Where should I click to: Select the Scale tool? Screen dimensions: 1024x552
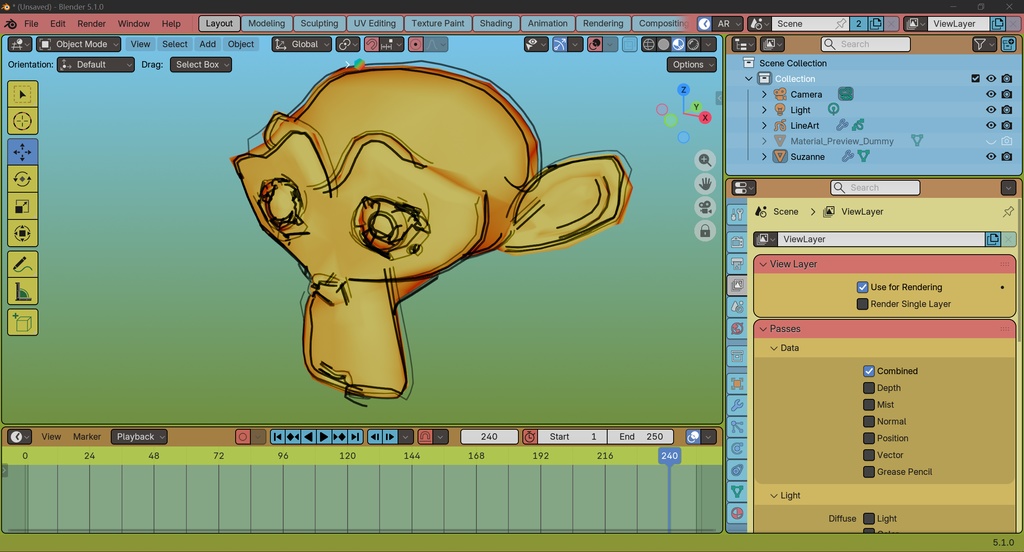pos(22,206)
